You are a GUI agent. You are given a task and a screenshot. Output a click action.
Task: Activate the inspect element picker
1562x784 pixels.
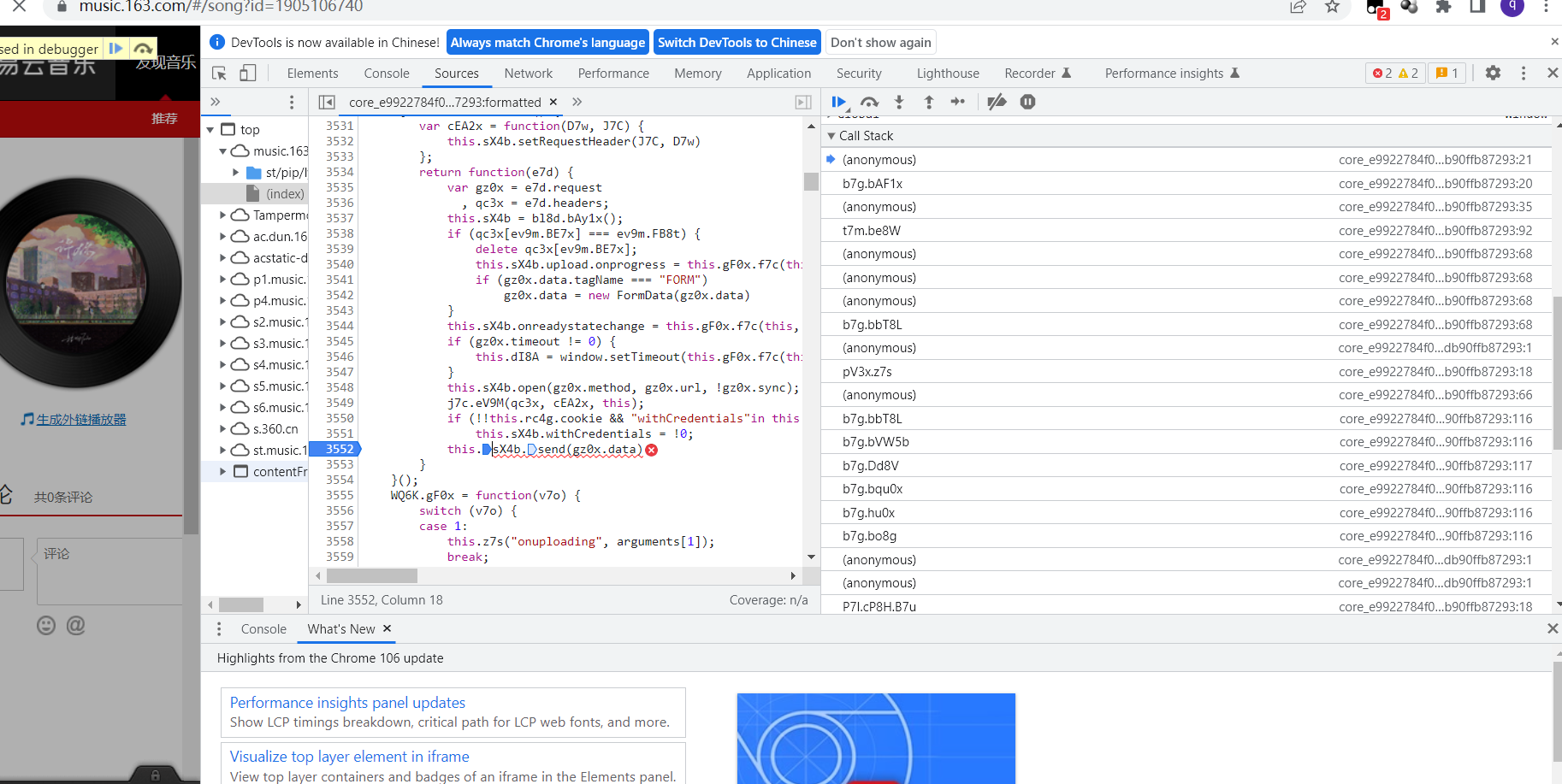point(220,74)
